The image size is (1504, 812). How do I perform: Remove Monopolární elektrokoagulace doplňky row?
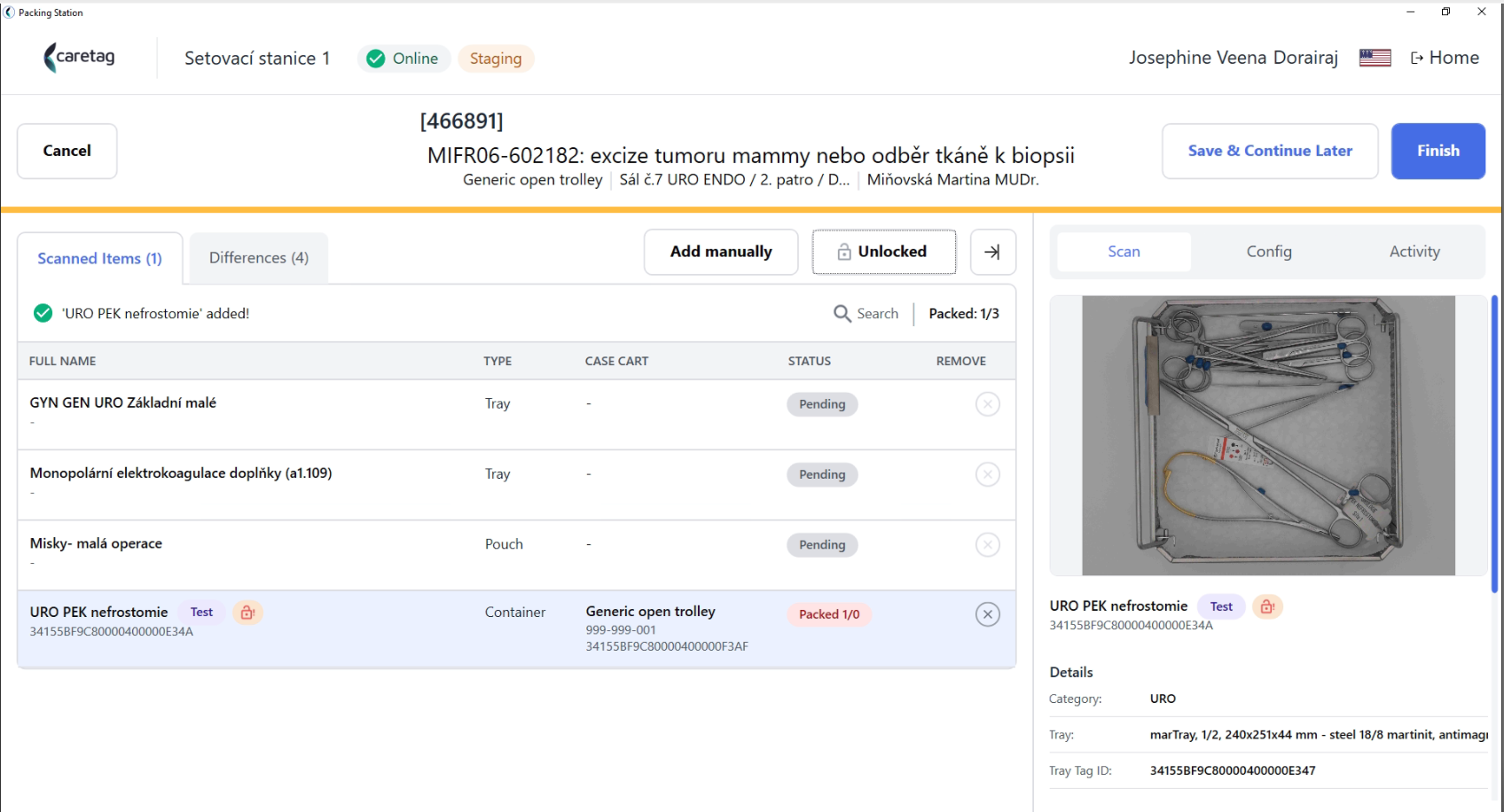(x=987, y=474)
